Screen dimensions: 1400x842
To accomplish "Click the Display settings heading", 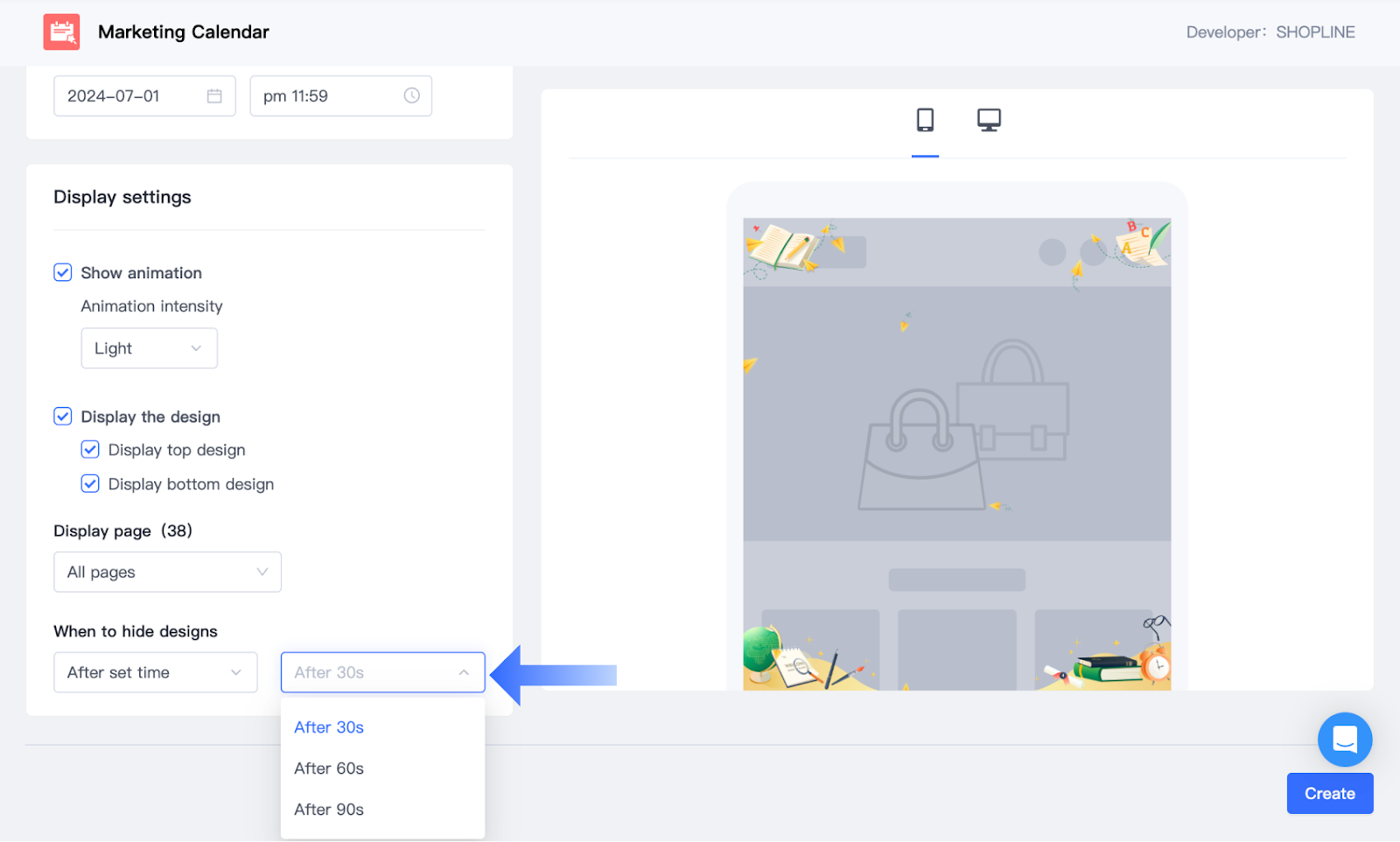I will 122,197.
